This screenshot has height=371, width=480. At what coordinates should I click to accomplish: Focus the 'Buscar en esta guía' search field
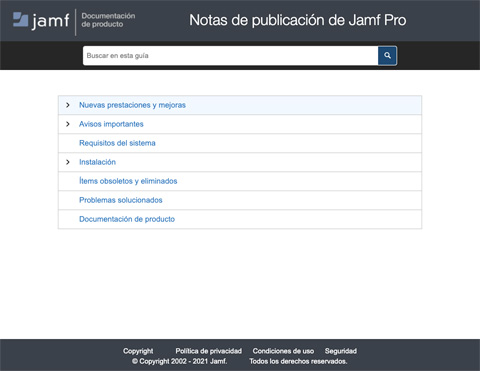(230, 56)
